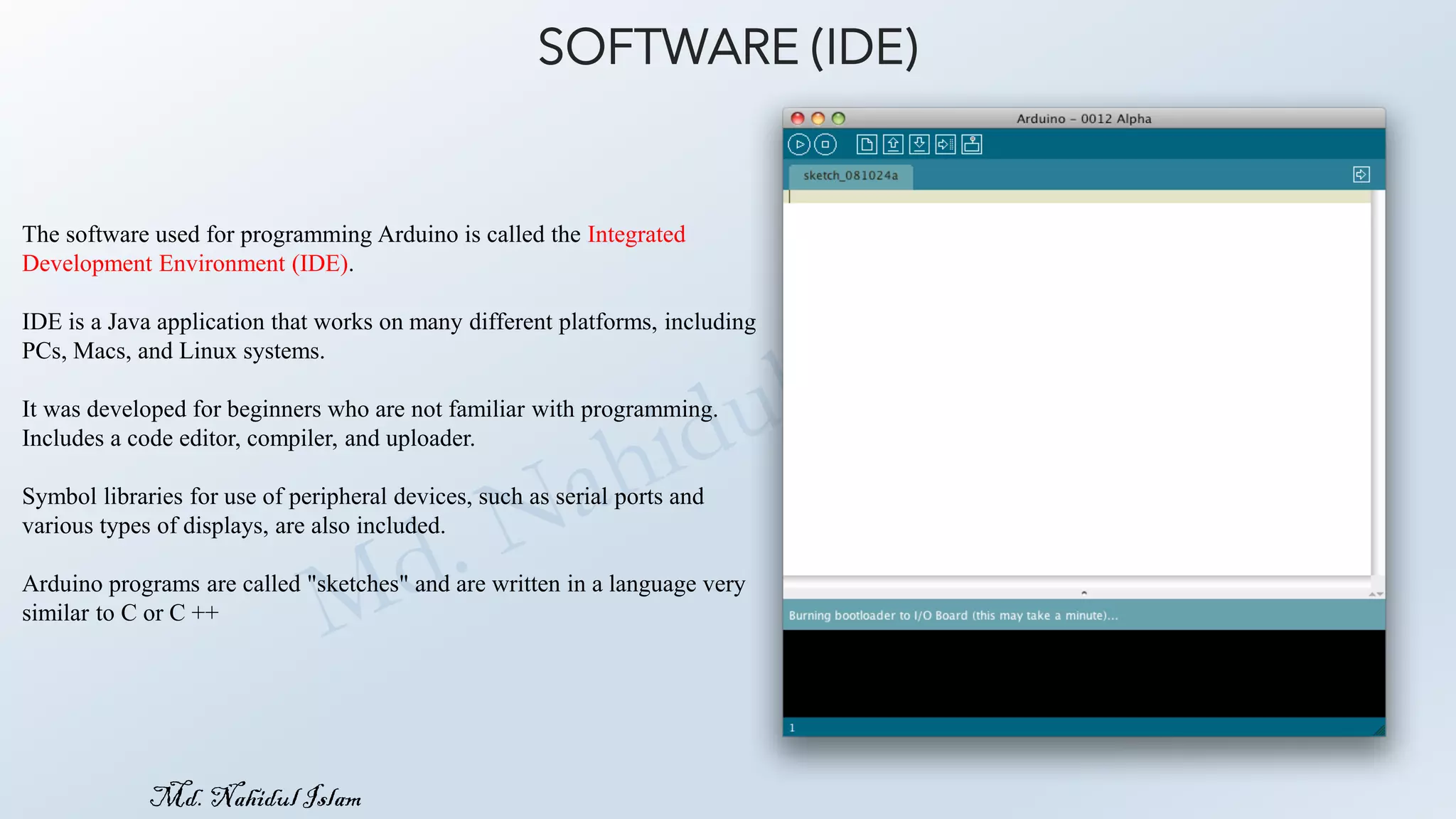Image resolution: width=1456 pixels, height=819 pixels.
Task: Save the sketch with the Save arrow-down icon
Action: click(919, 144)
